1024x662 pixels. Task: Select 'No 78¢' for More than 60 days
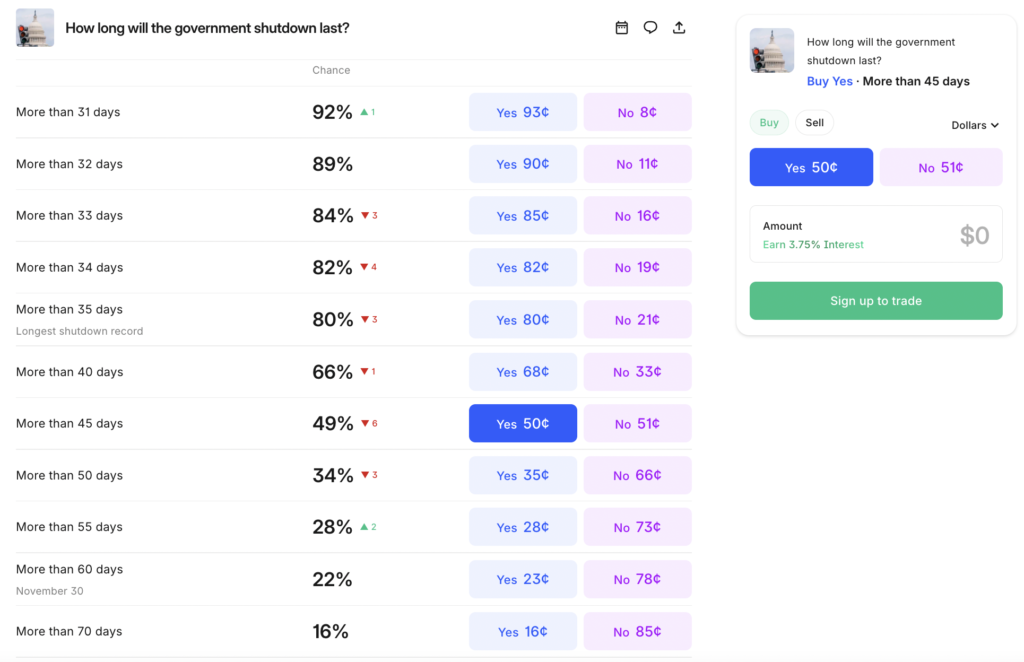point(637,579)
